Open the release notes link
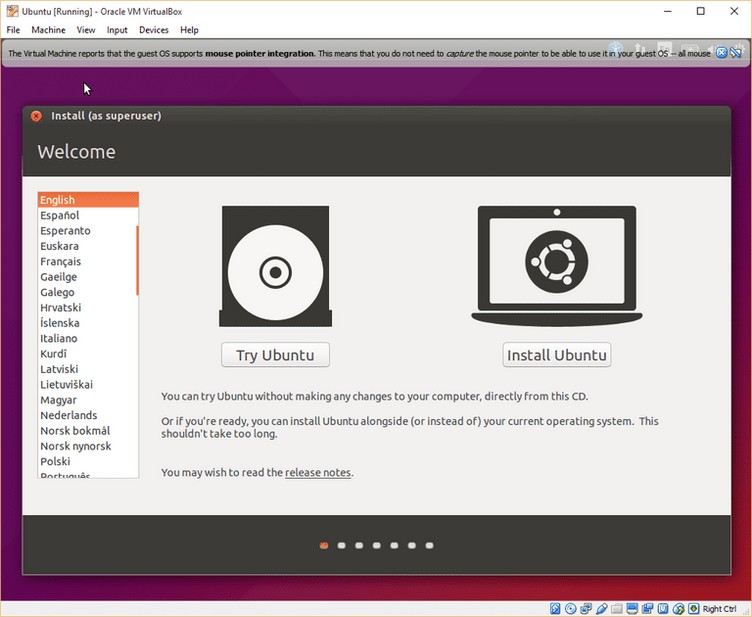The height and width of the screenshot is (617, 752). click(318, 472)
